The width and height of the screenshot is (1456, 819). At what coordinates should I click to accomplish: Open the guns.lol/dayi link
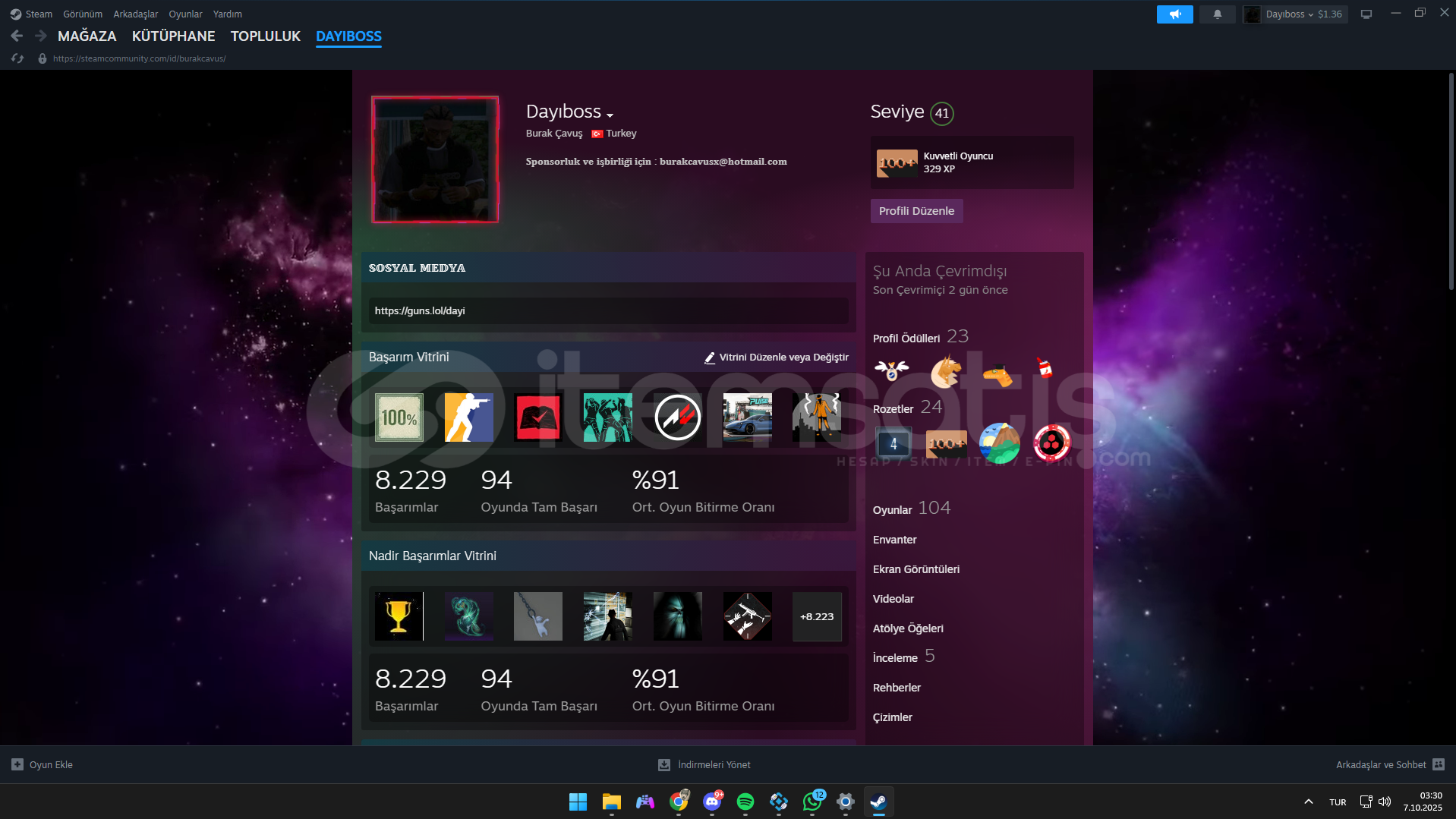click(420, 310)
